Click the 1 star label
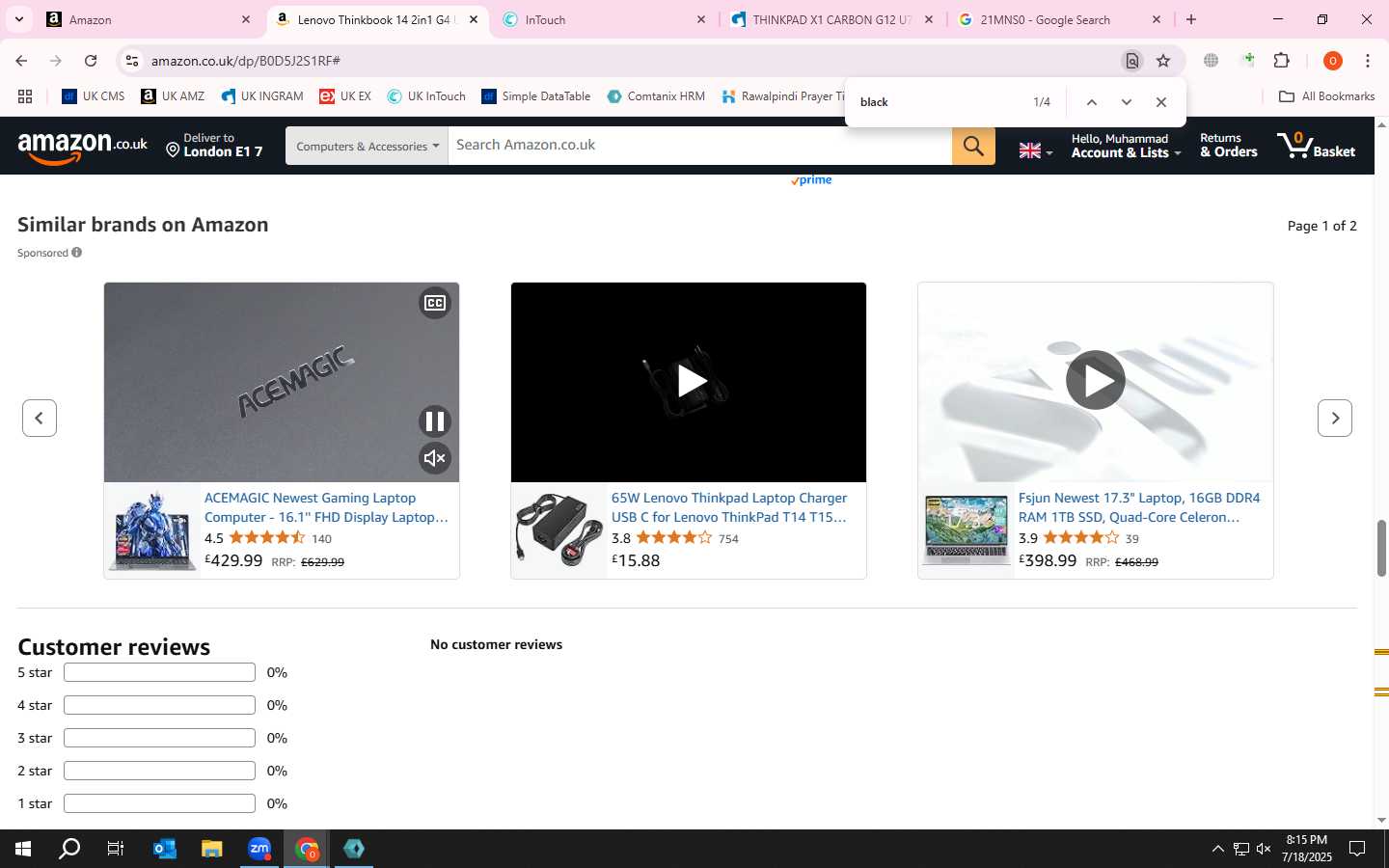Image resolution: width=1389 pixels, height=868 pixels. (x=35, y=803)
